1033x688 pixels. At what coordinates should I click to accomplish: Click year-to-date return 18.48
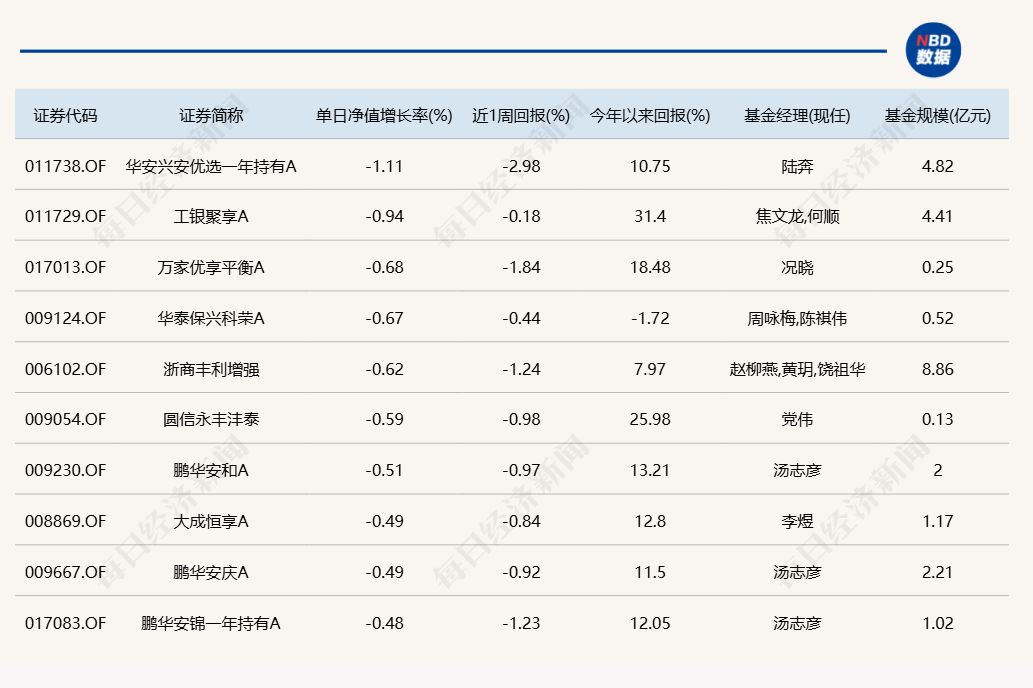pos(650,267)
